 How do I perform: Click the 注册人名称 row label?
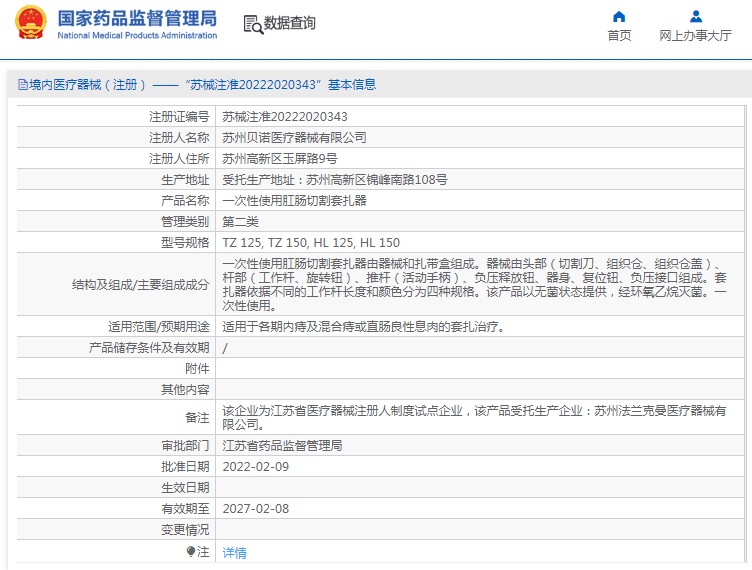[x=179, y=138]
